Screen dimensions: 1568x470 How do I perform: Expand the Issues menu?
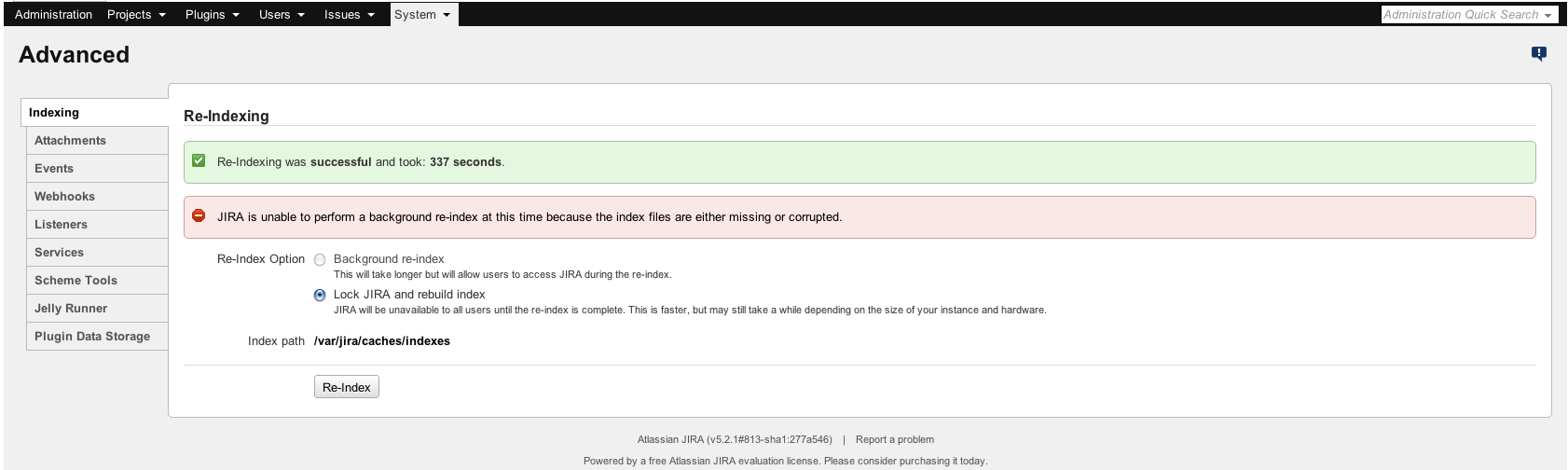[350, 14]
